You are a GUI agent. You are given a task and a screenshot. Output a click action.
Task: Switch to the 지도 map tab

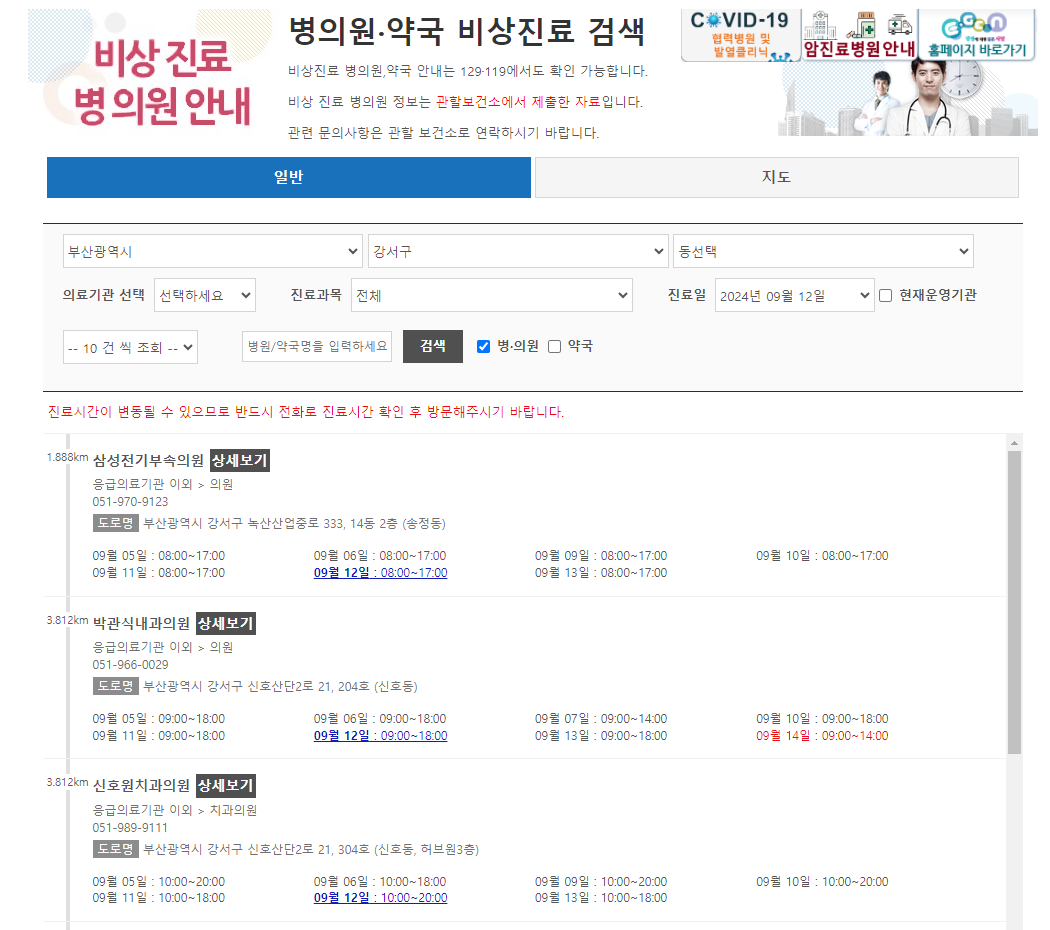tap(776, 177)
